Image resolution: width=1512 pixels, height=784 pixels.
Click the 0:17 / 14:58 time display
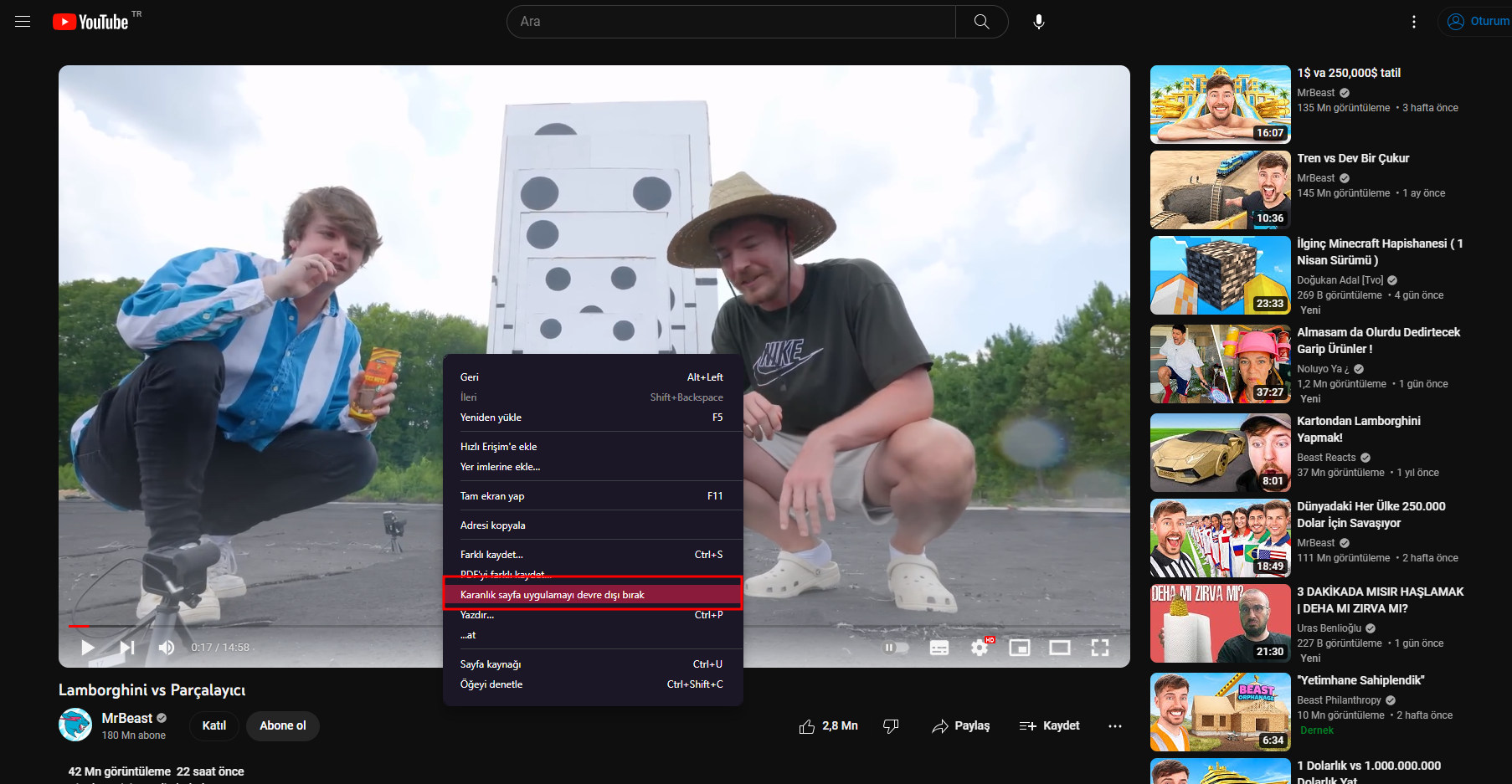tap(220, 648)
